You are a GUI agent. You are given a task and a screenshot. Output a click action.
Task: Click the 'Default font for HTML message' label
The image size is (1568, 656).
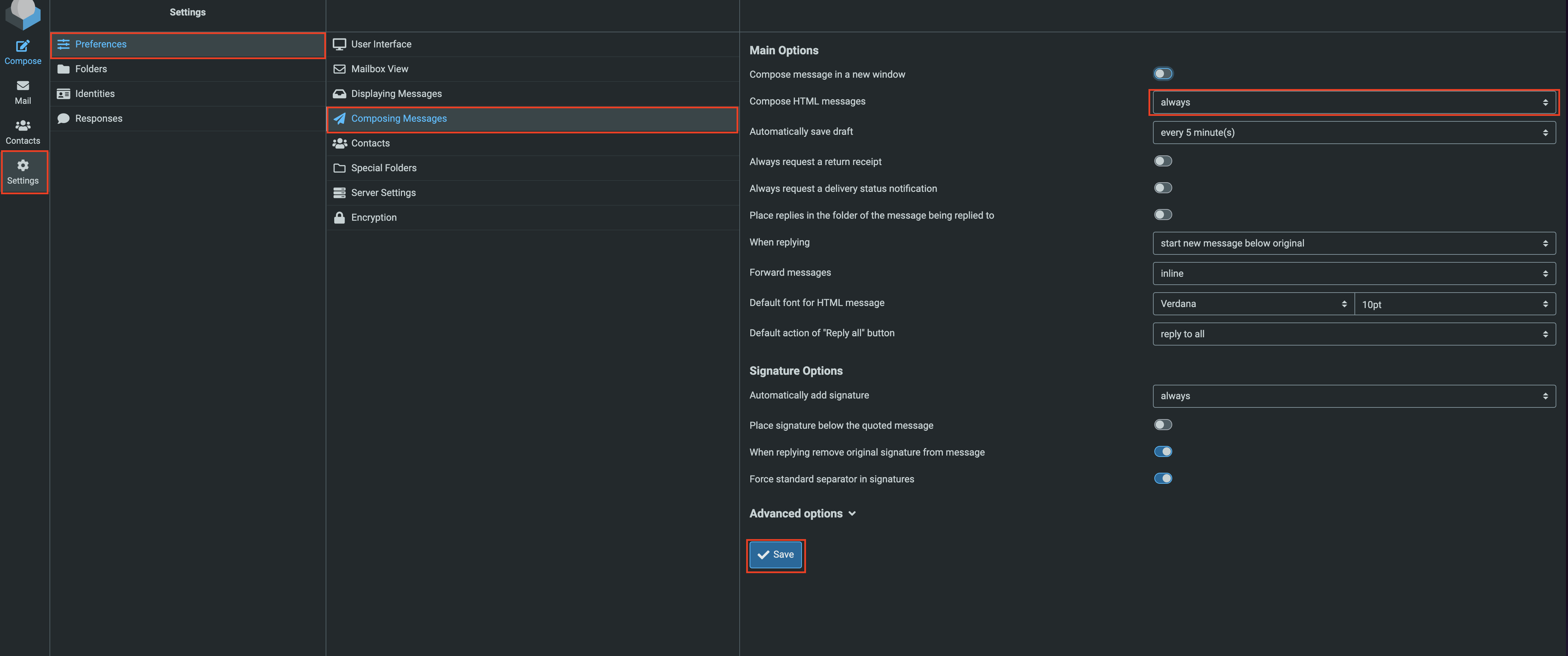pyautogui.click(x=817, y=303)
